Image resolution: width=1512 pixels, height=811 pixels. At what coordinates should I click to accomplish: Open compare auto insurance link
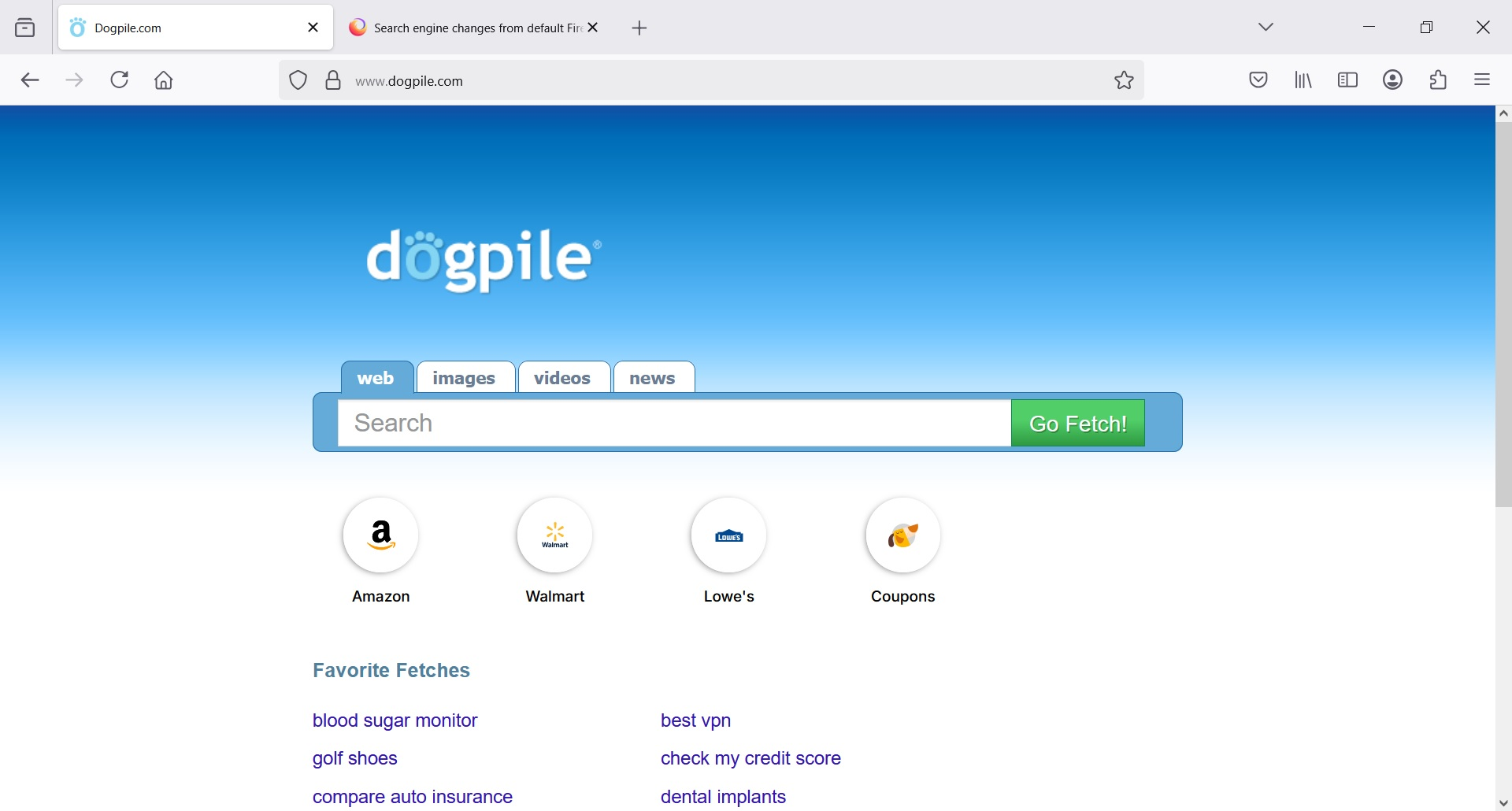tap(413, 798)
